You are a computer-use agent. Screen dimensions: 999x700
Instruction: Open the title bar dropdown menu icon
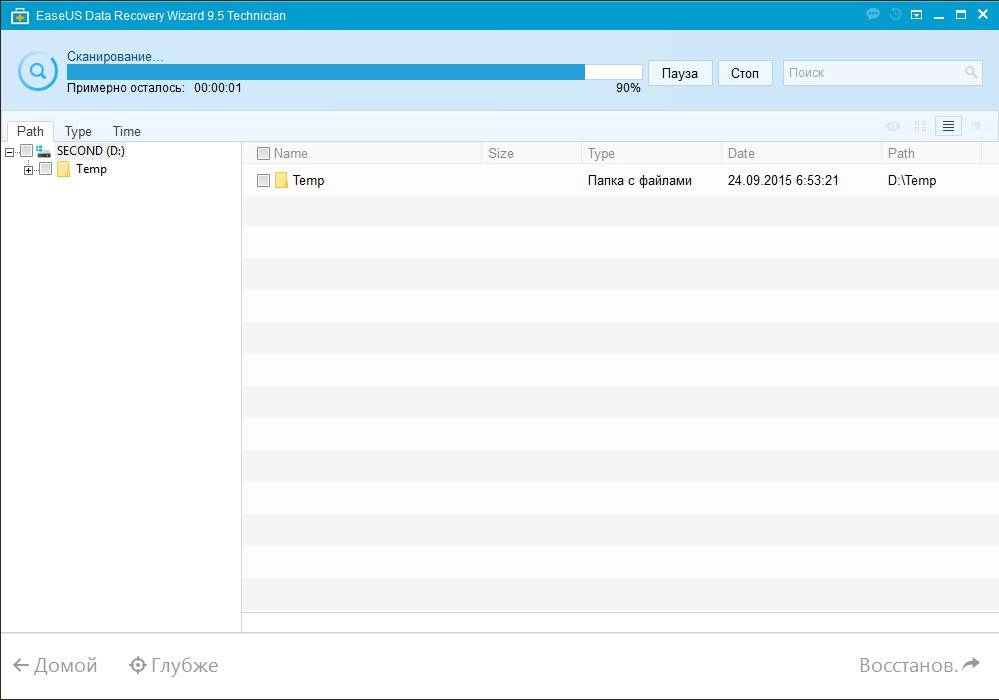pyautogui.click(x=916, y=14)
